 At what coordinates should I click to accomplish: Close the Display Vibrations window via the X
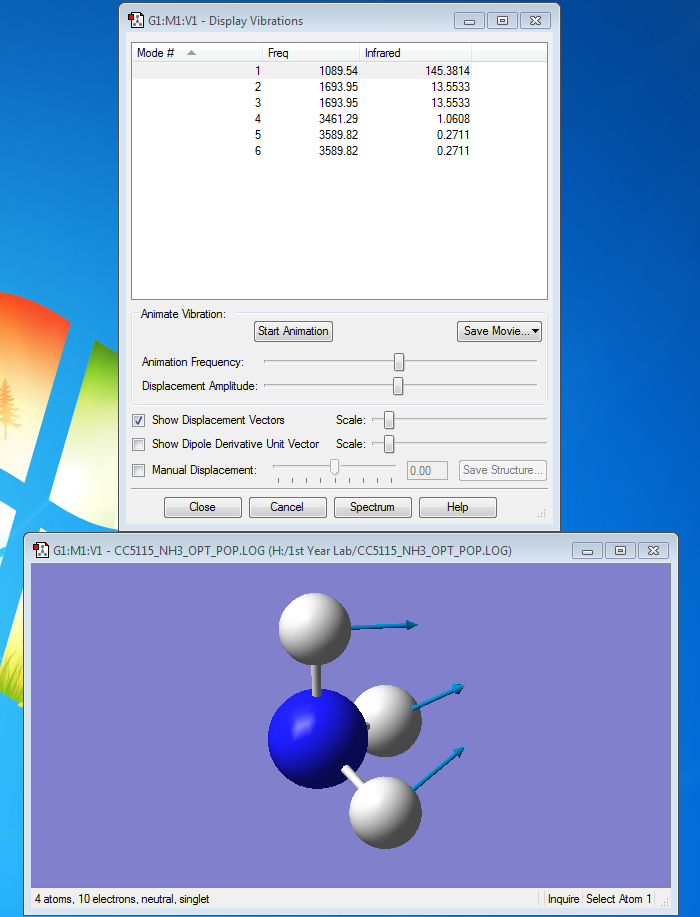(x=535, y=20)
